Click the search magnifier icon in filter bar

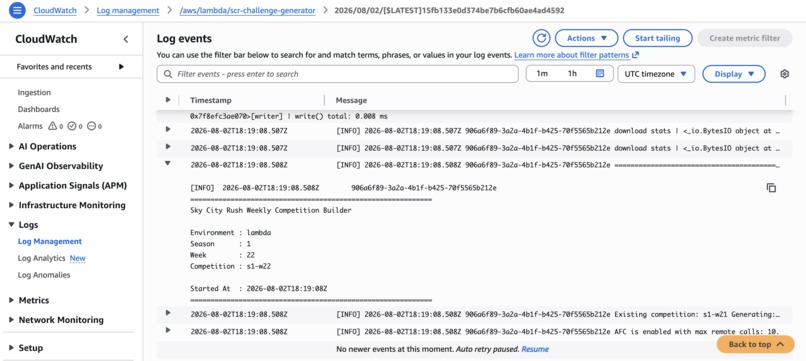point(168,74)
